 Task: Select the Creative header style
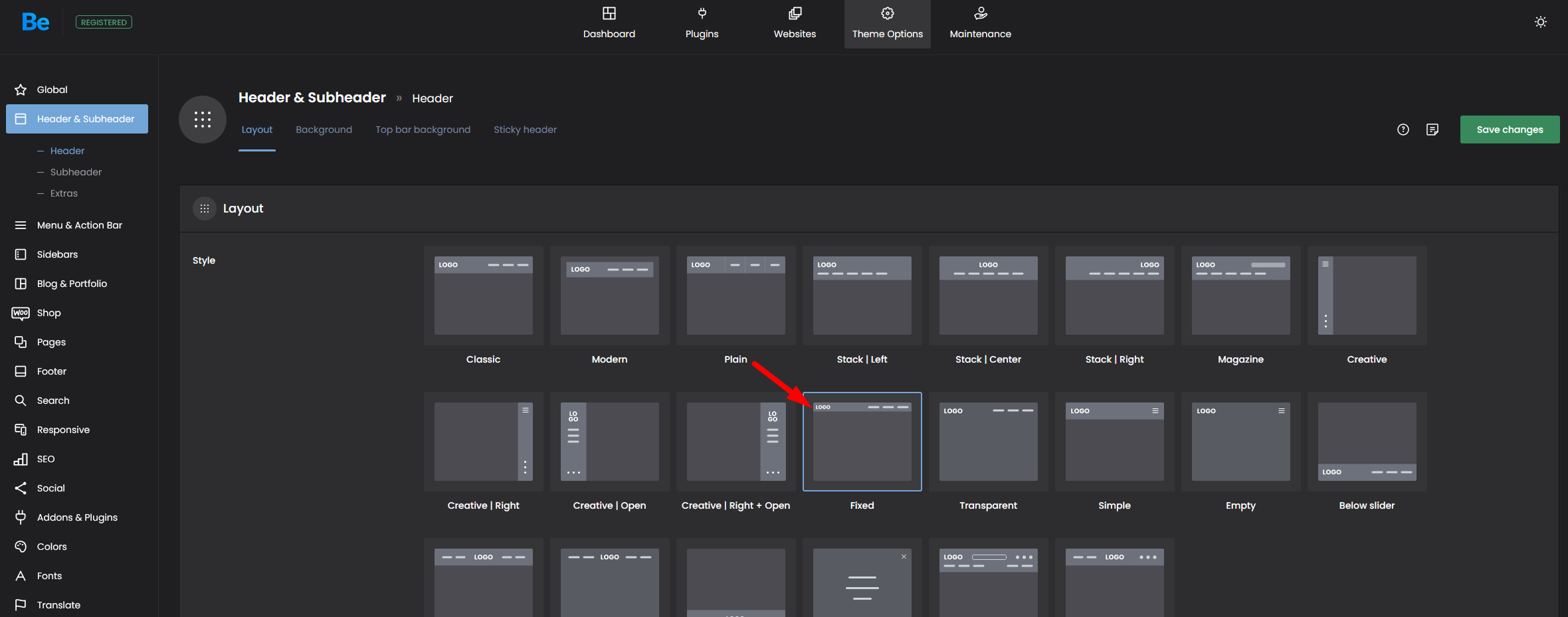(x=1367, y=296)
